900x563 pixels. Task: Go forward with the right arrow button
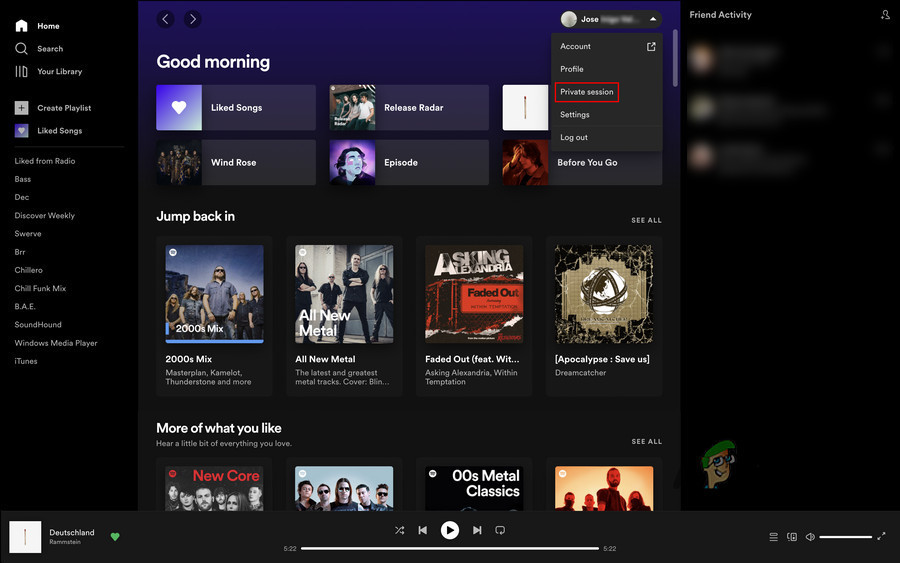point(193,19)
